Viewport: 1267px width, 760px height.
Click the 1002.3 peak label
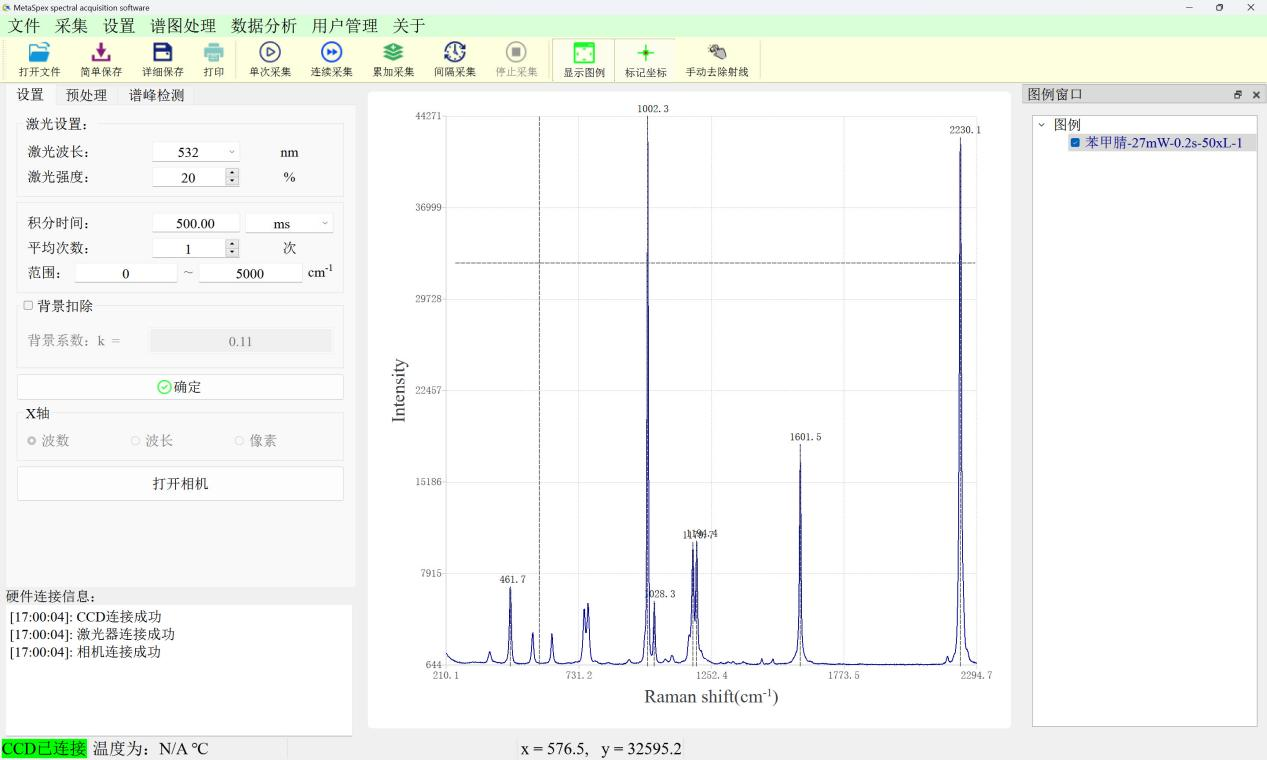(653, 108)
